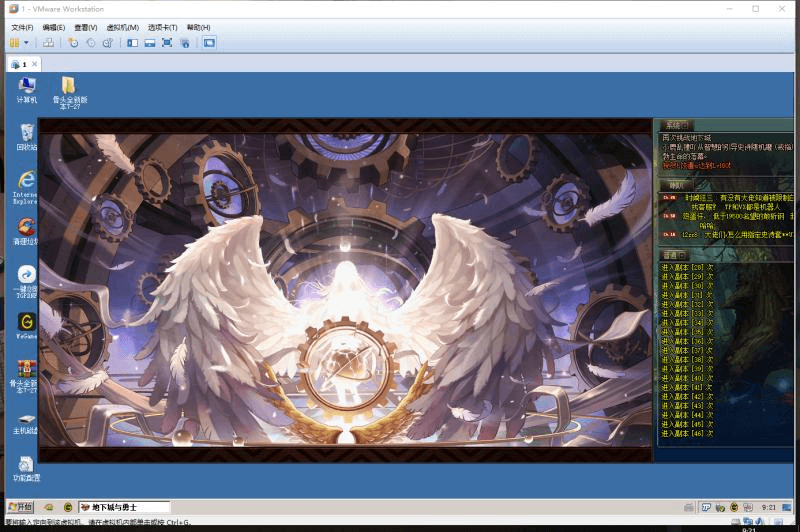Click the 系统 chat panel tab
This screenshot has height=532, width=800.
[676, 125]
